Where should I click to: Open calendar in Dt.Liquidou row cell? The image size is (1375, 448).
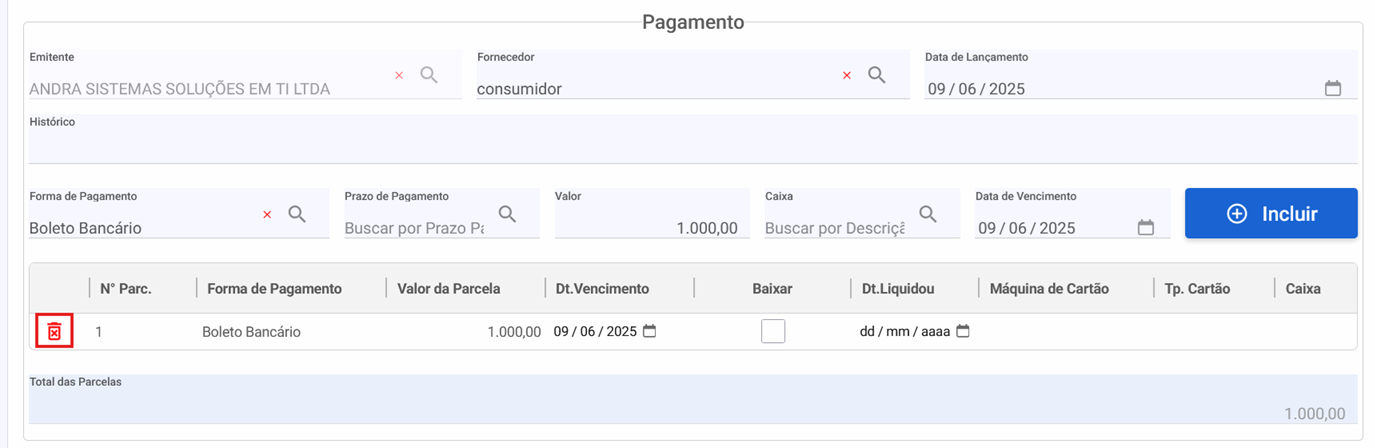pyautogui.click(x=963, y=331)
